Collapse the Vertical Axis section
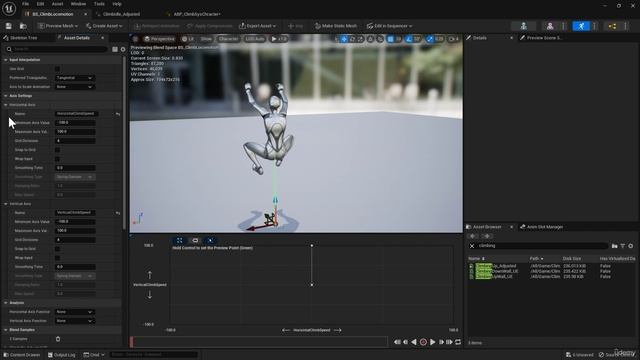The width and height of the screenshot is (640, 360). (x=6, y=204)
